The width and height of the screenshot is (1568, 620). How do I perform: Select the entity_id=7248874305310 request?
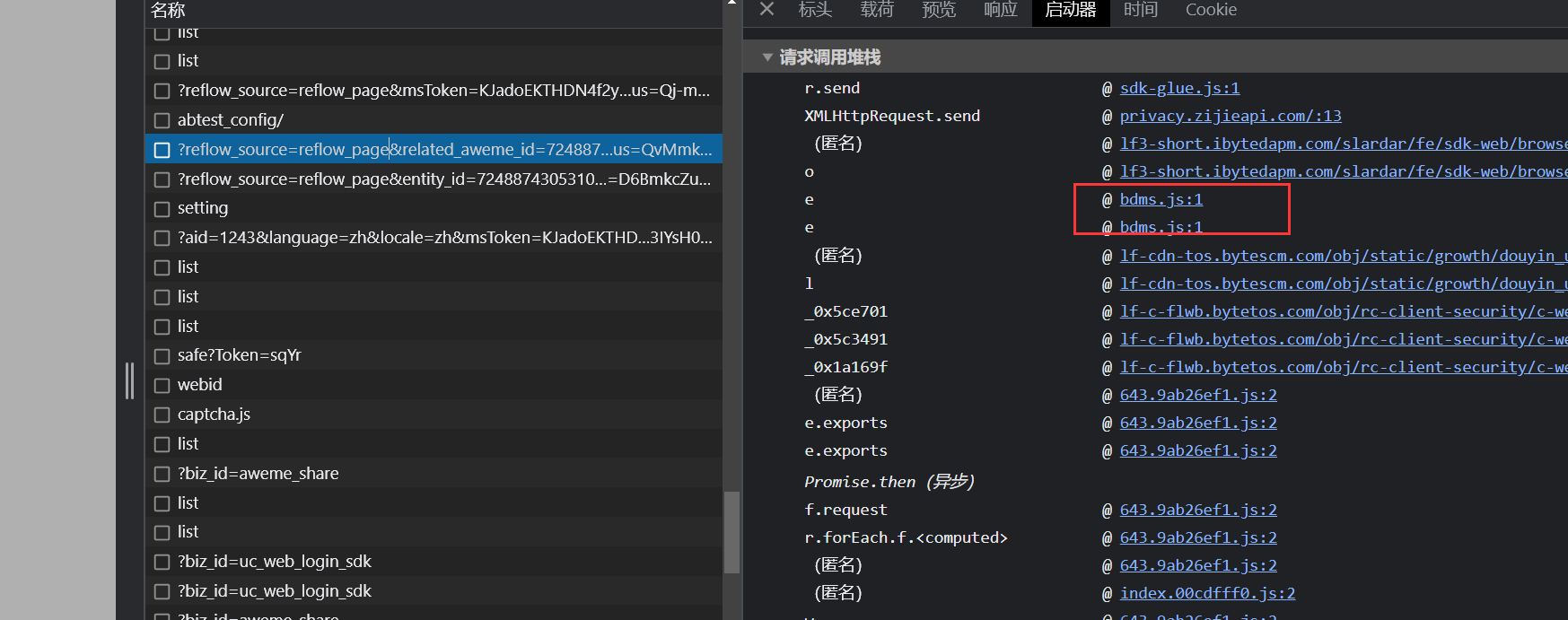(x=434, y=179)
